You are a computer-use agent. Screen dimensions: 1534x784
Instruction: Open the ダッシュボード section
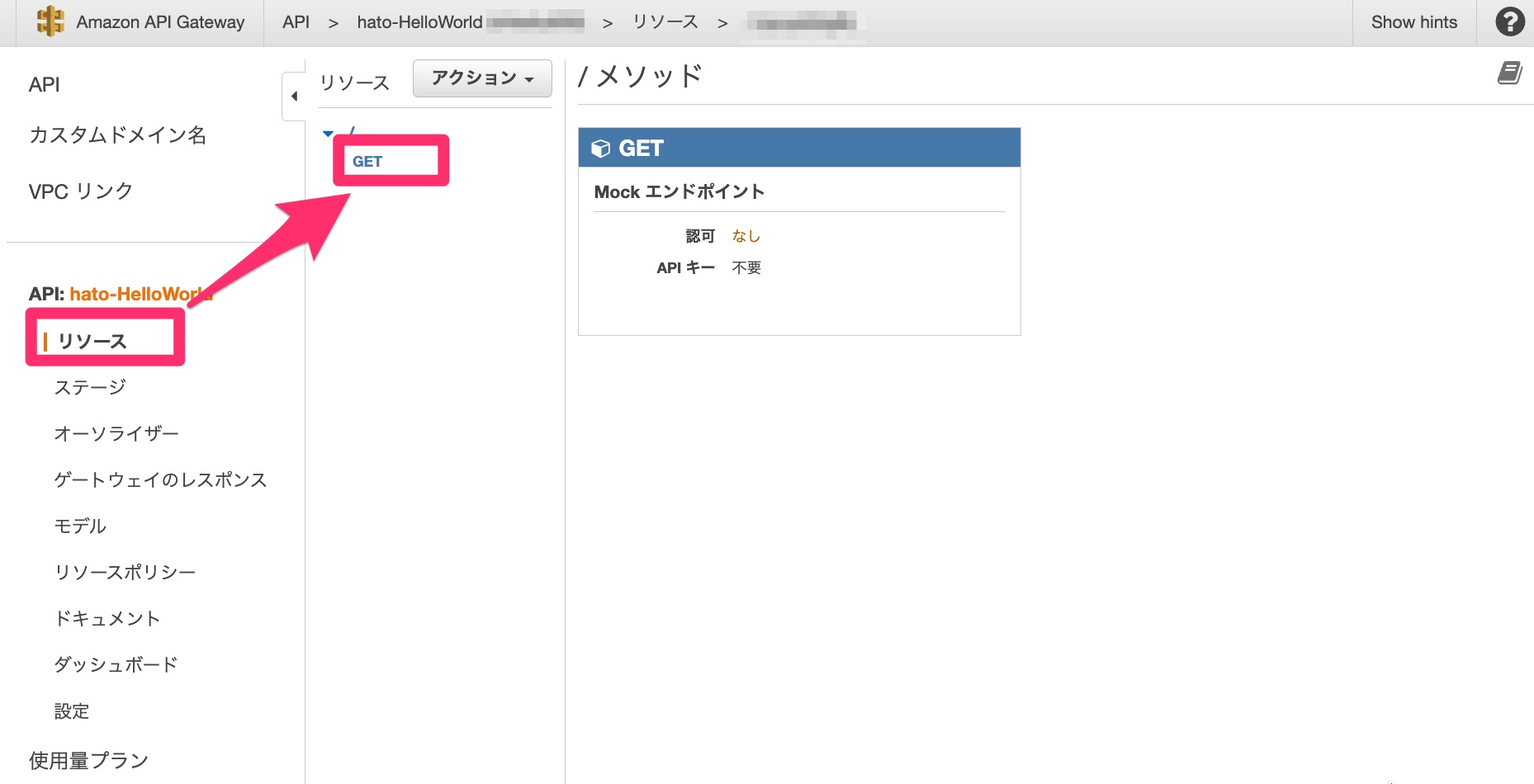[115, 664]
